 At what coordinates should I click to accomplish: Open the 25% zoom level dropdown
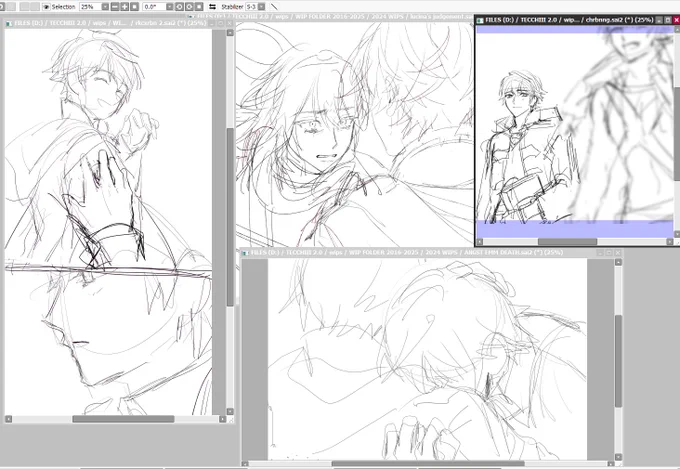click(x=105, y=7)
